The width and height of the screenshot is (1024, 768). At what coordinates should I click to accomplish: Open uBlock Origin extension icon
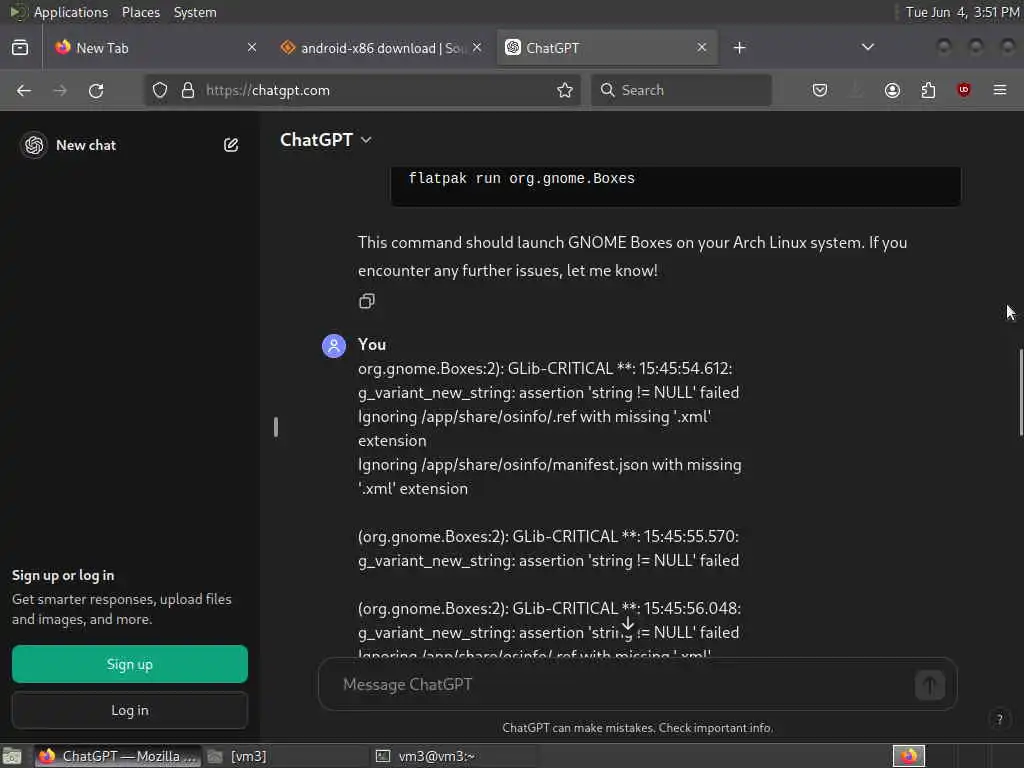coord(964,90)
